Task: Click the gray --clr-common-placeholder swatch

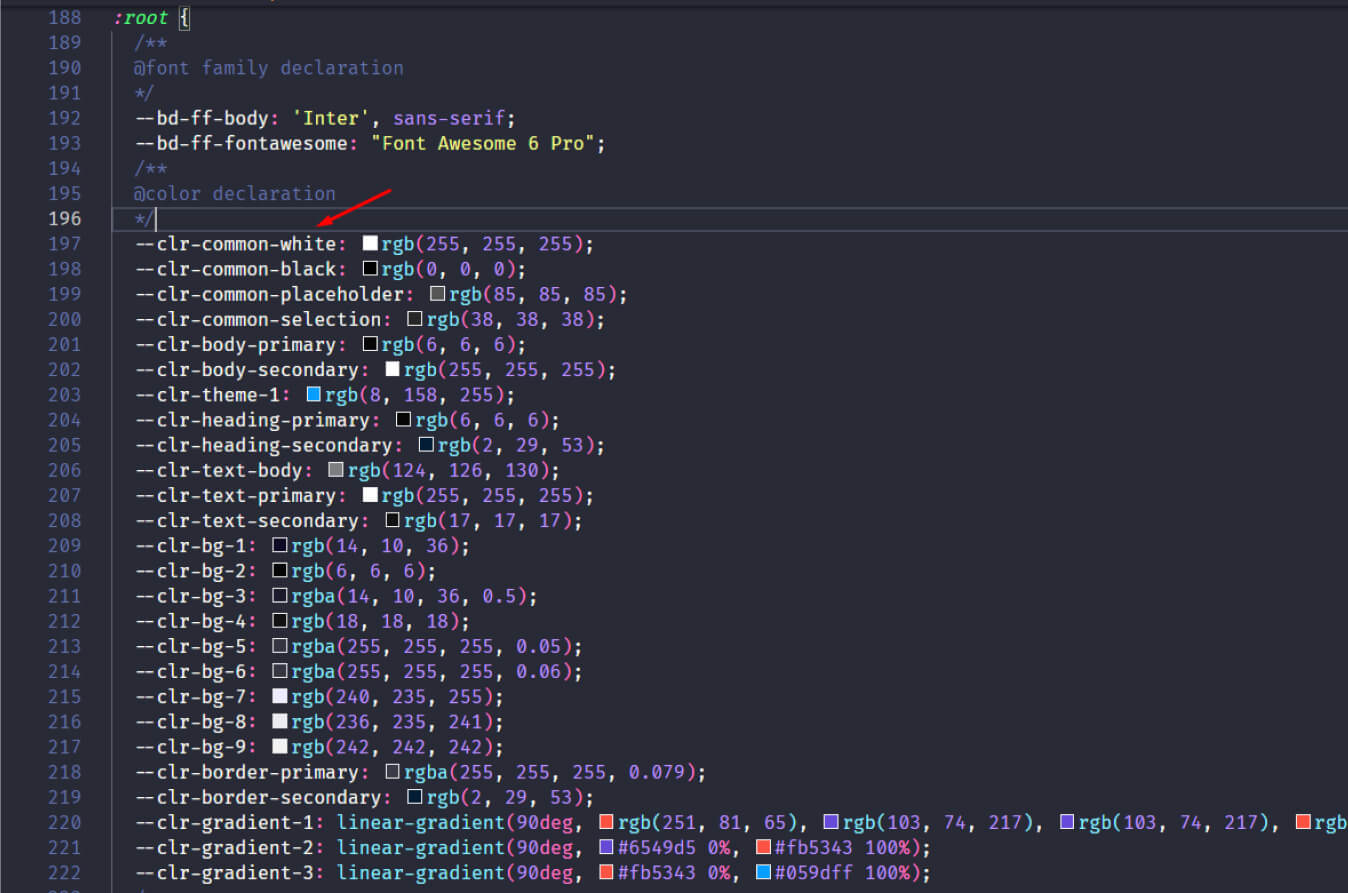Action: (437, 295)
